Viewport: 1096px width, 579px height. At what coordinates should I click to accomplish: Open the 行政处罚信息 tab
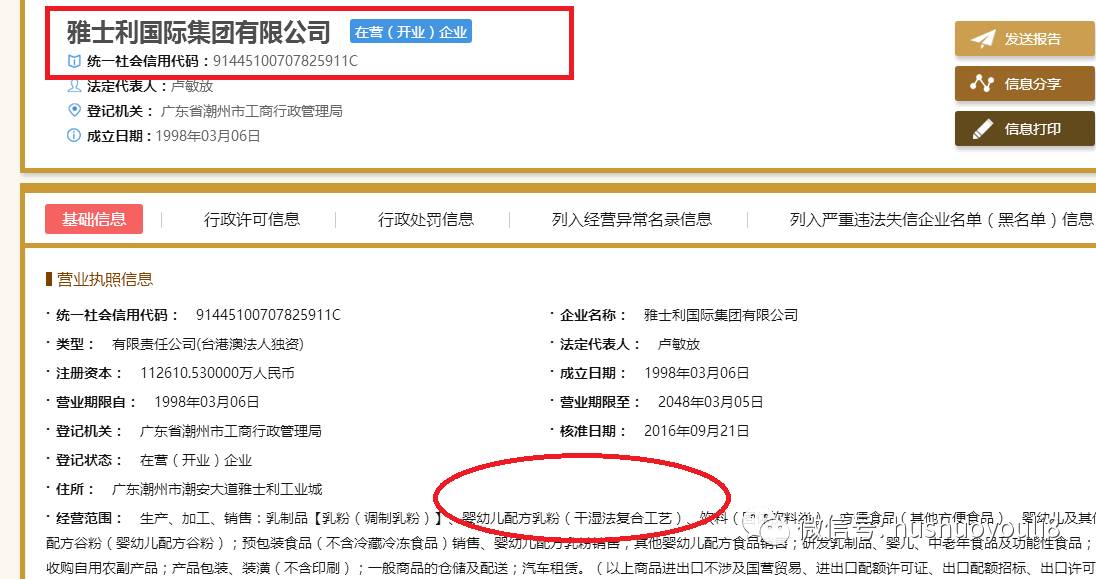(428, 219)
